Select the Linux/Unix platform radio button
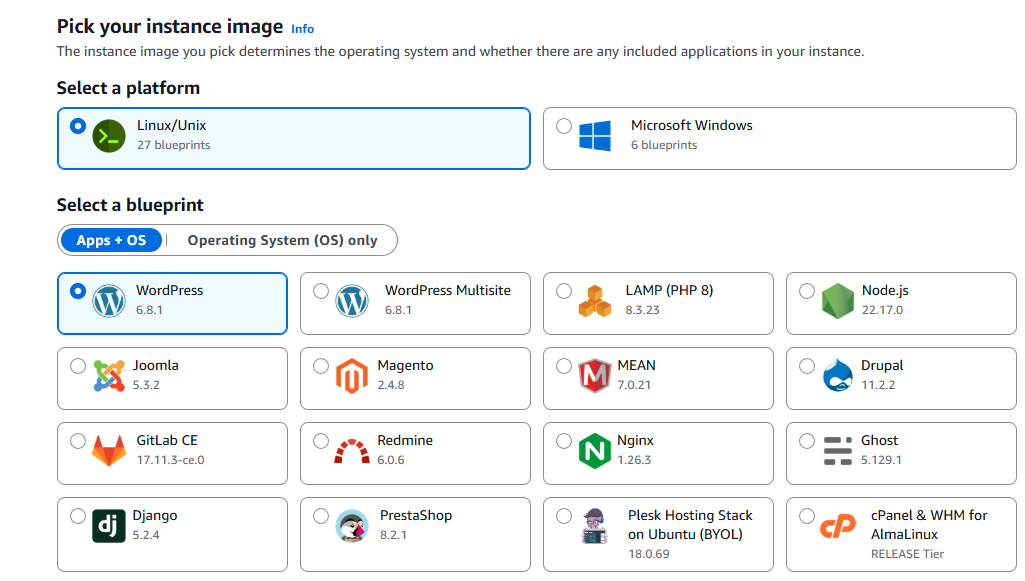 (78, 125)
